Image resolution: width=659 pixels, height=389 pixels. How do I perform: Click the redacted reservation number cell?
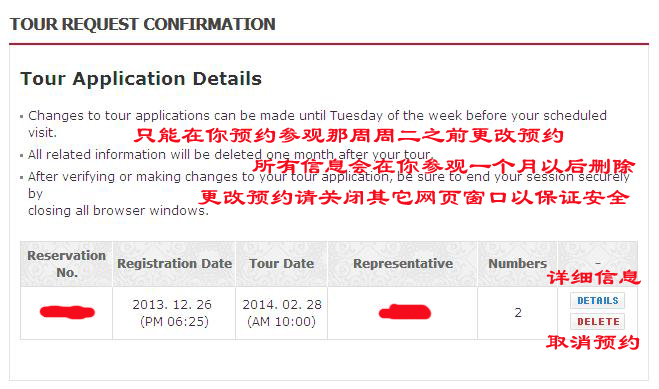point(66,313)
